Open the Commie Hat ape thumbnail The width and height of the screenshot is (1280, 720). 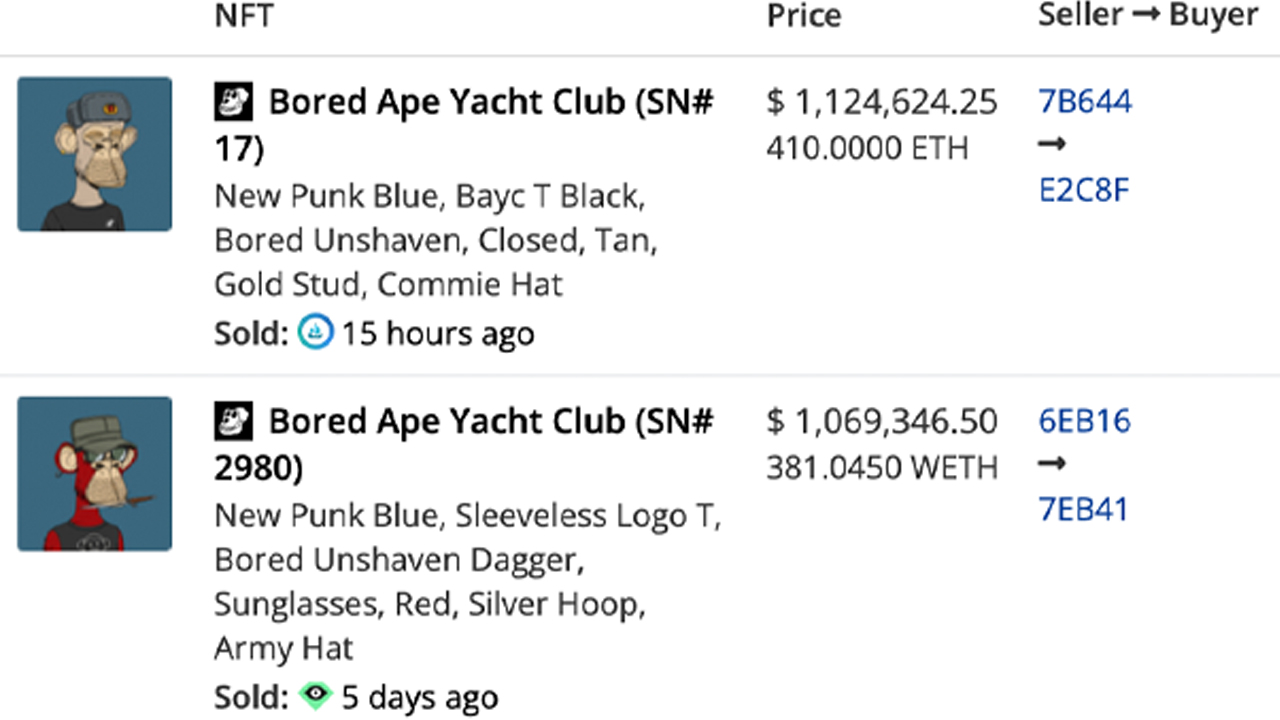(x=95, y=154)
